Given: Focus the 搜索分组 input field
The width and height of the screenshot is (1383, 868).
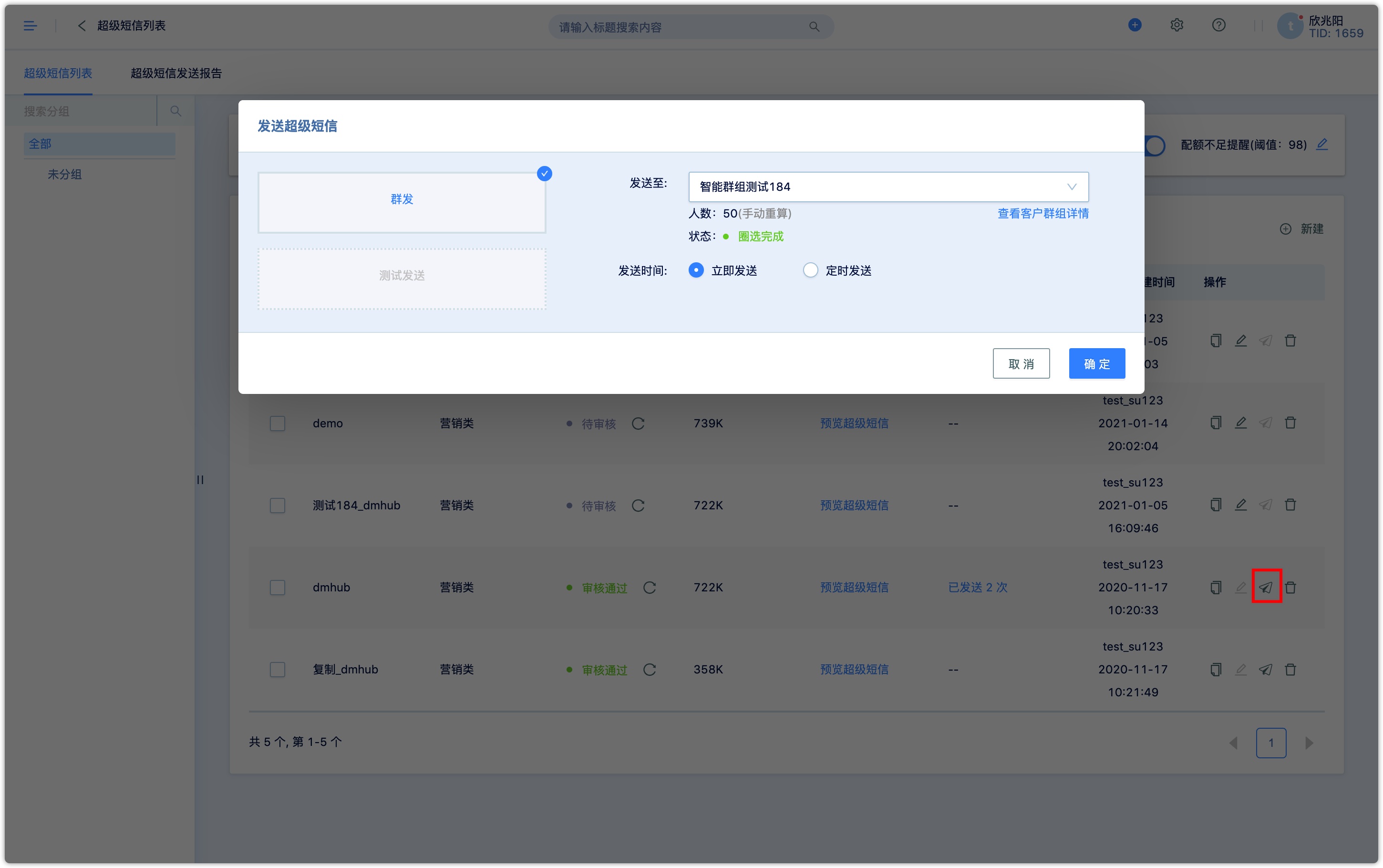Looking at the screenshot, I should pyautogui.click(x=80, y=111).
